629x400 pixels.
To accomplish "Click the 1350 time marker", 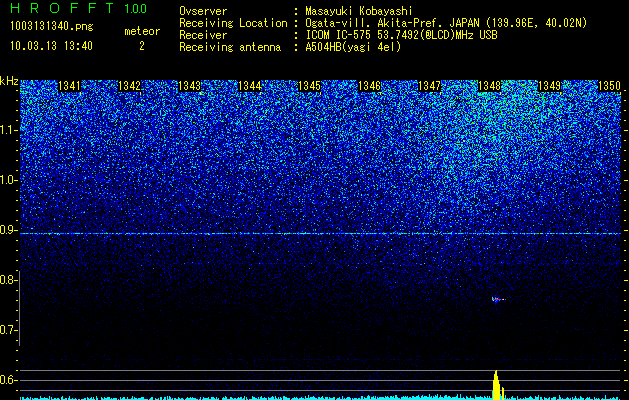I will pos(609,86).
